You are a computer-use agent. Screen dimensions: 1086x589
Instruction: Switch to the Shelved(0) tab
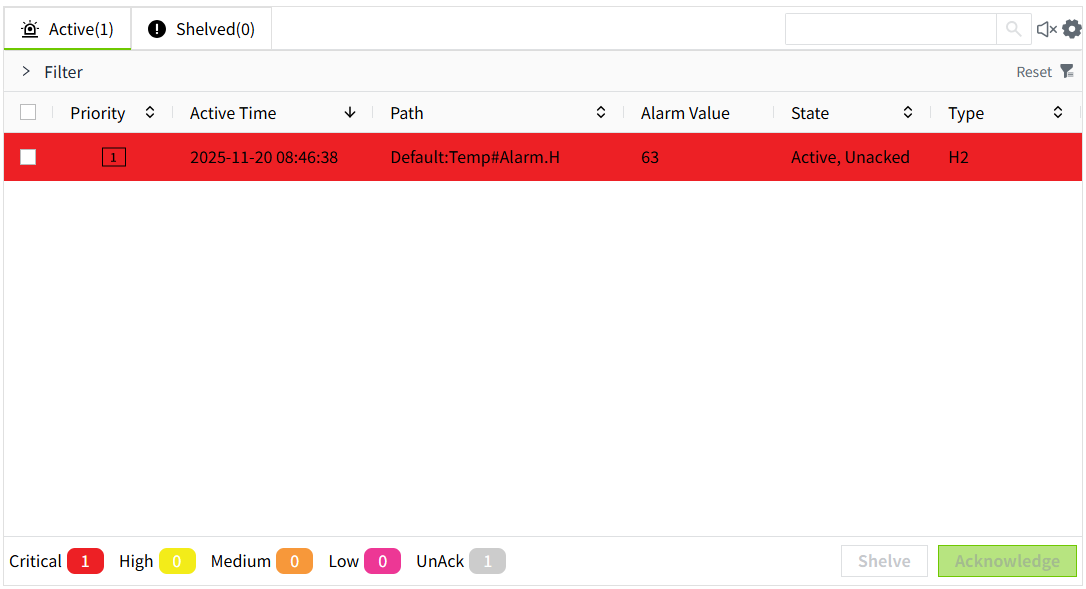point(202,29)
